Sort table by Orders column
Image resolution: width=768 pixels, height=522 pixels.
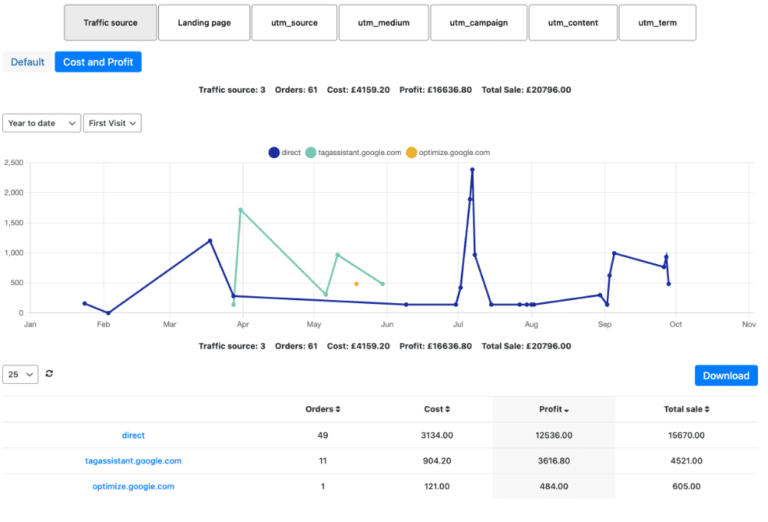tap(322, 409)
